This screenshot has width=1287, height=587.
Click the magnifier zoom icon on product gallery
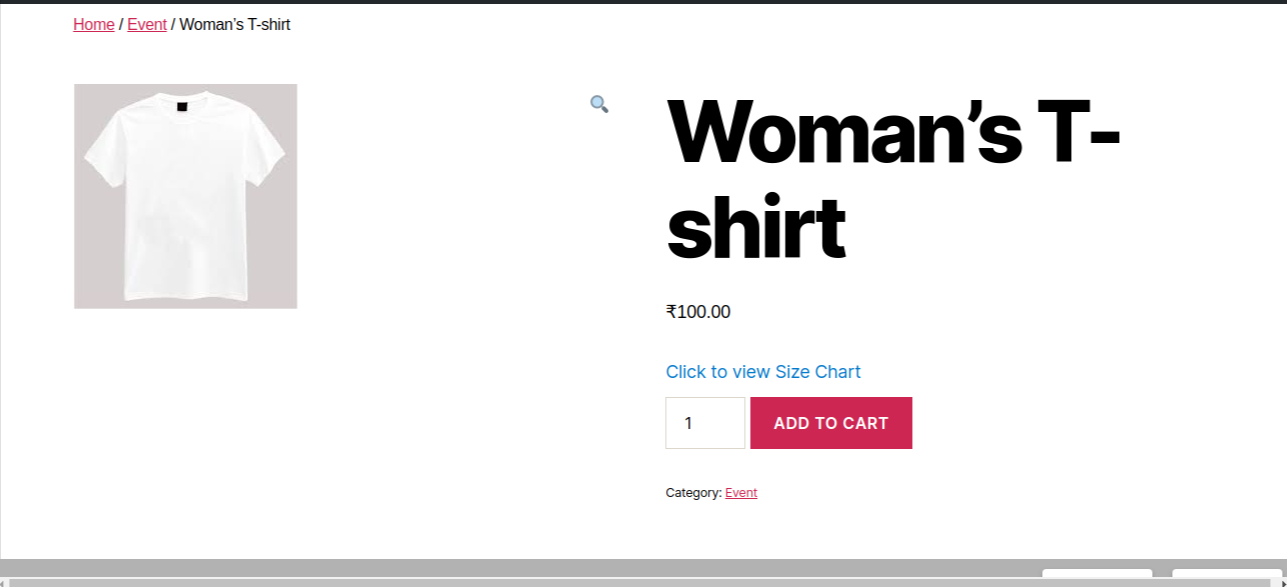click(x=599, y=104)
